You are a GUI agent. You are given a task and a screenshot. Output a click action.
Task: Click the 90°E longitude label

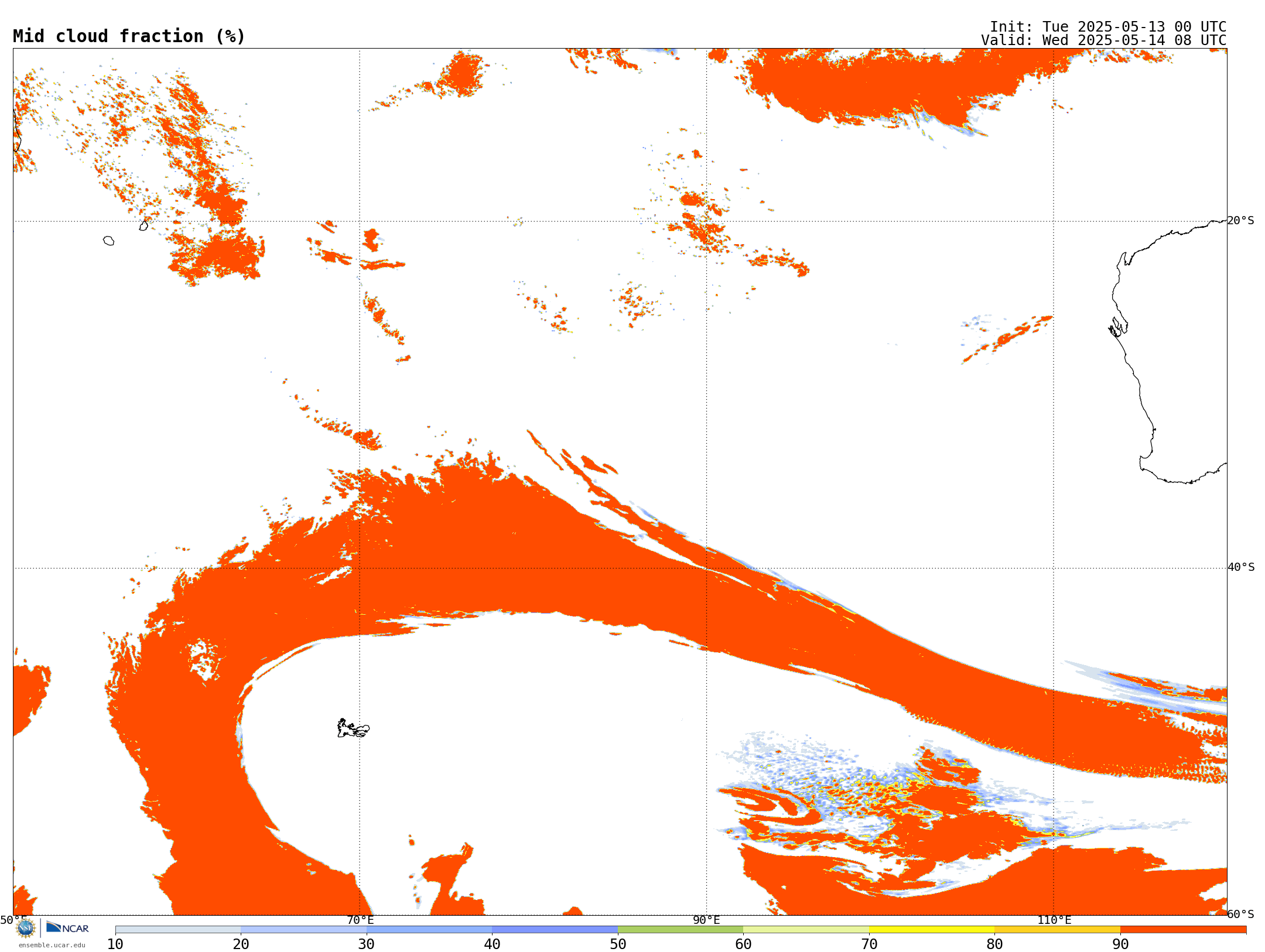[x=706, y=920]
